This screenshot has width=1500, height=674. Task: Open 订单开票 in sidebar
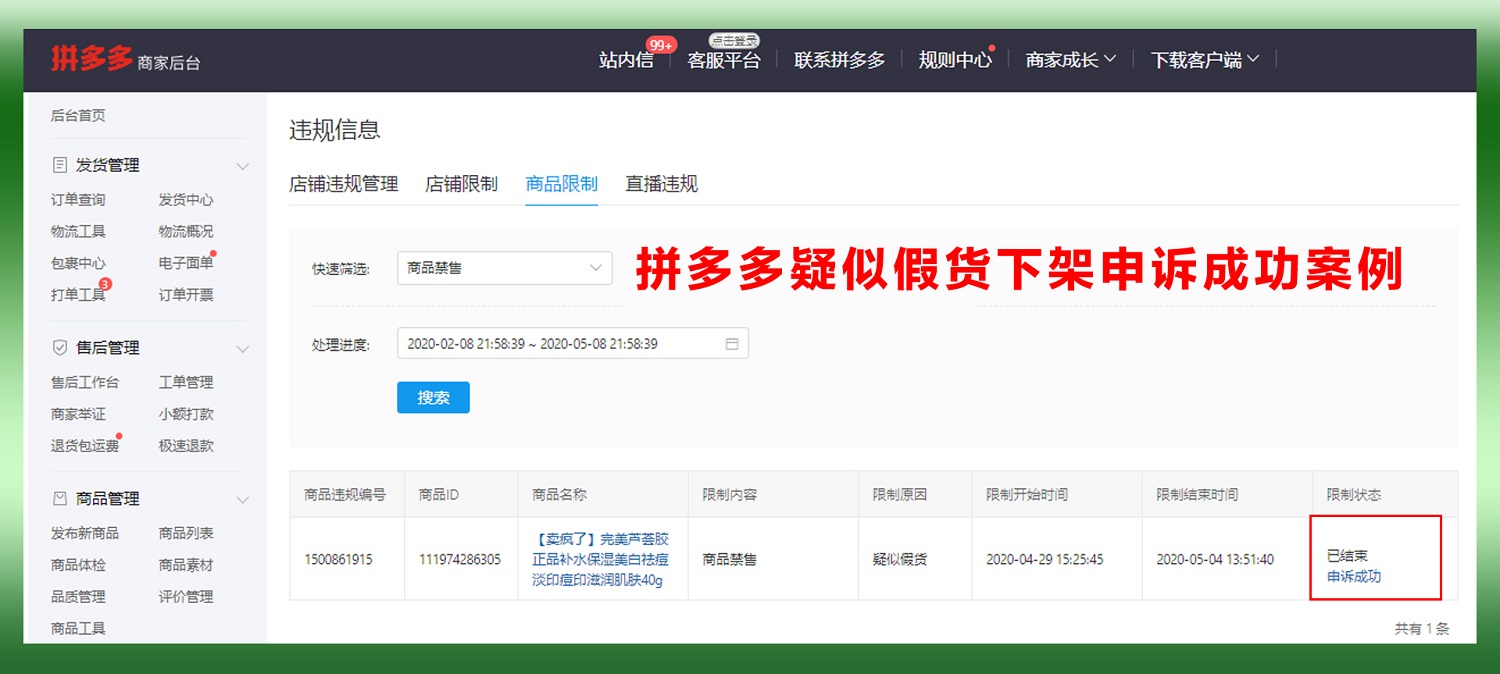pos(186,295)
